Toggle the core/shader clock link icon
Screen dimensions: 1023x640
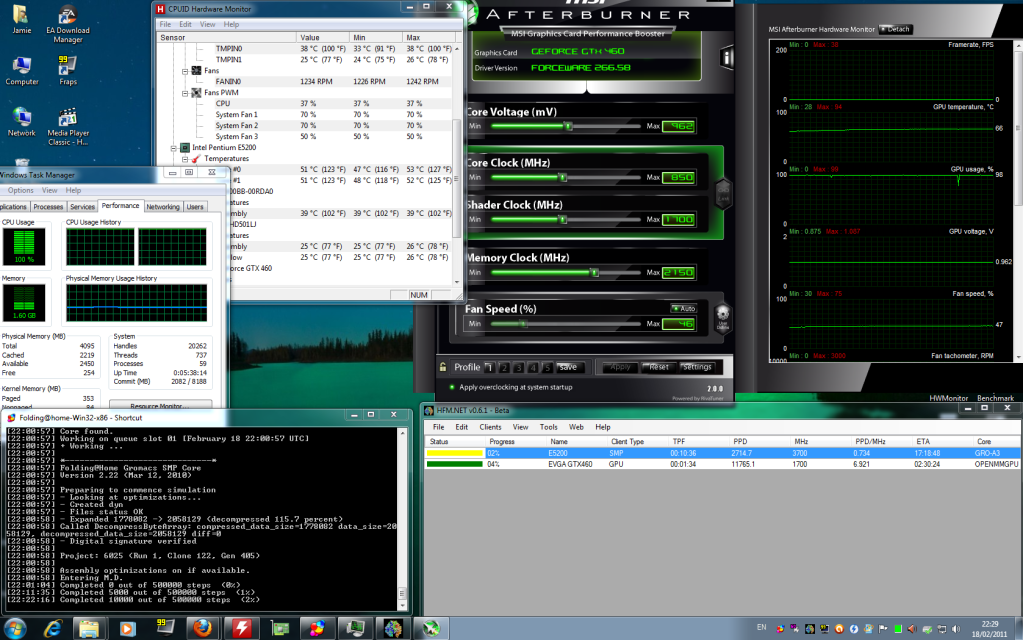[723, 193]
